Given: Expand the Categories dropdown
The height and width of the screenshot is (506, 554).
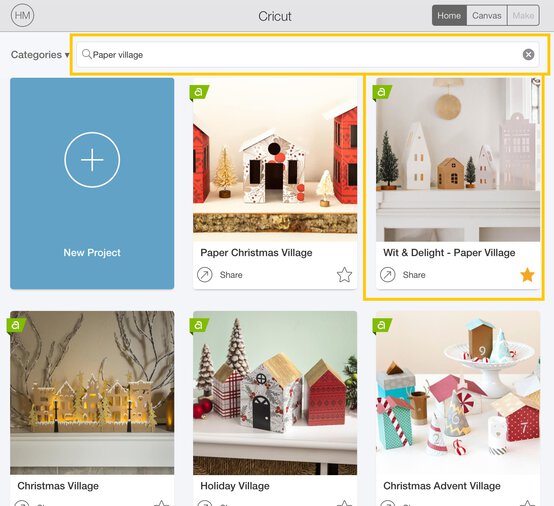Looking at the screenshot, I should [40, 55].
